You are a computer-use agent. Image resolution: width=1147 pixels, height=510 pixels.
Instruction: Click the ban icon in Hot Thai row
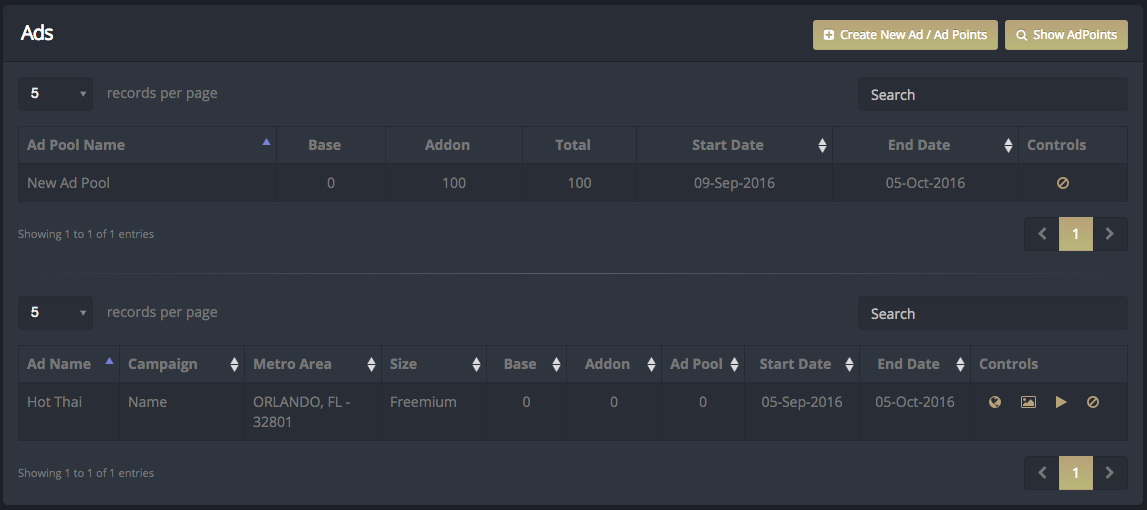pyautogui.click(x=1093, y=402)
